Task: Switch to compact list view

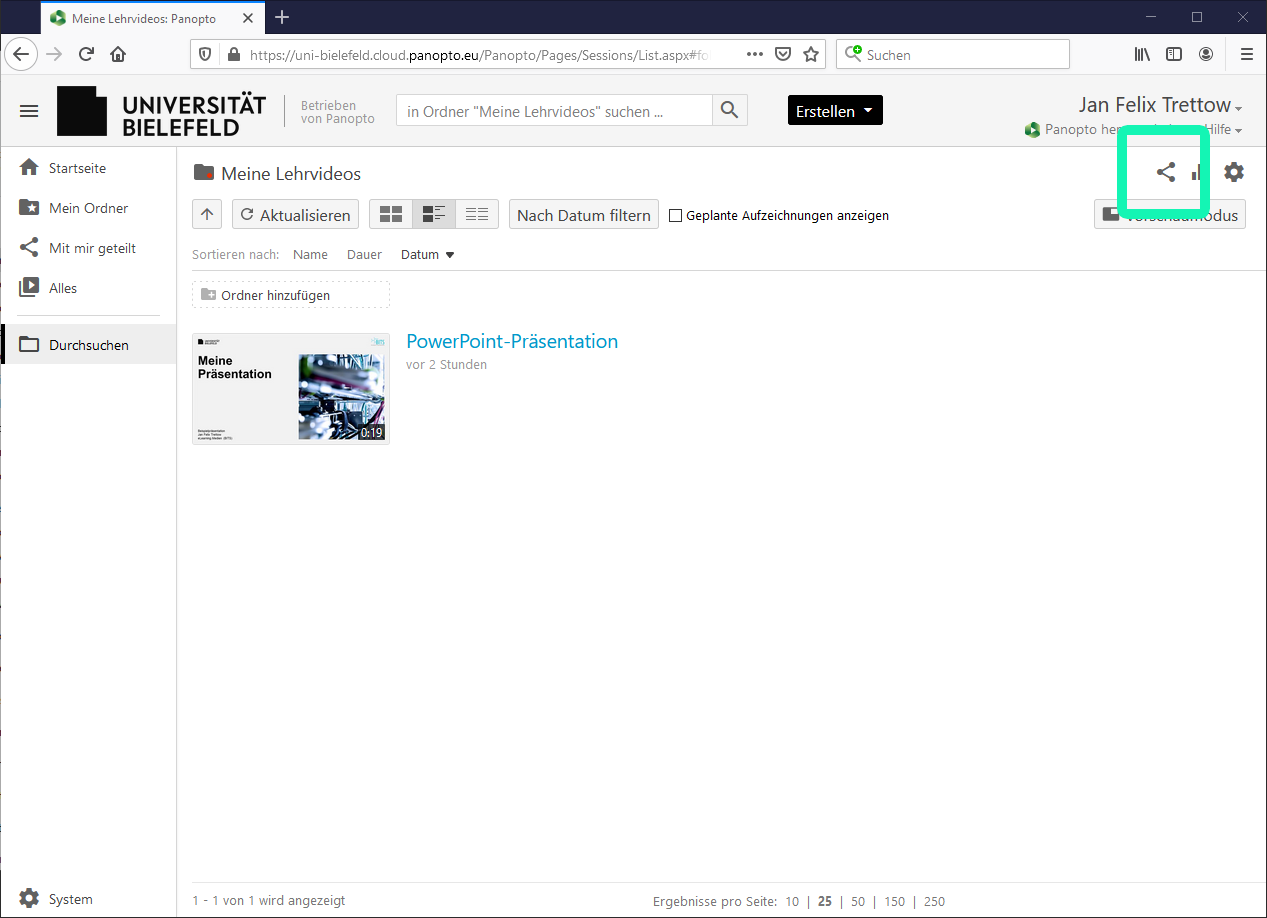Action: click(477, 215)
